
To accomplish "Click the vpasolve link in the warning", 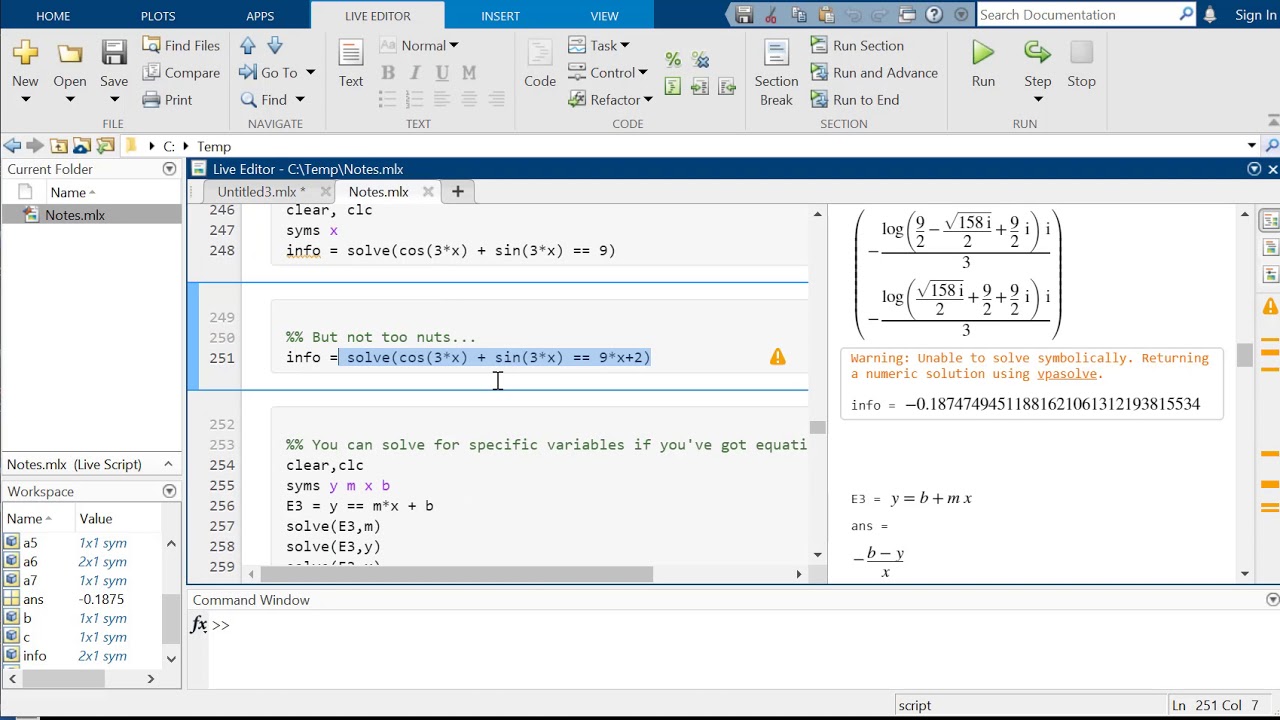I will (x=1067, y=373).
